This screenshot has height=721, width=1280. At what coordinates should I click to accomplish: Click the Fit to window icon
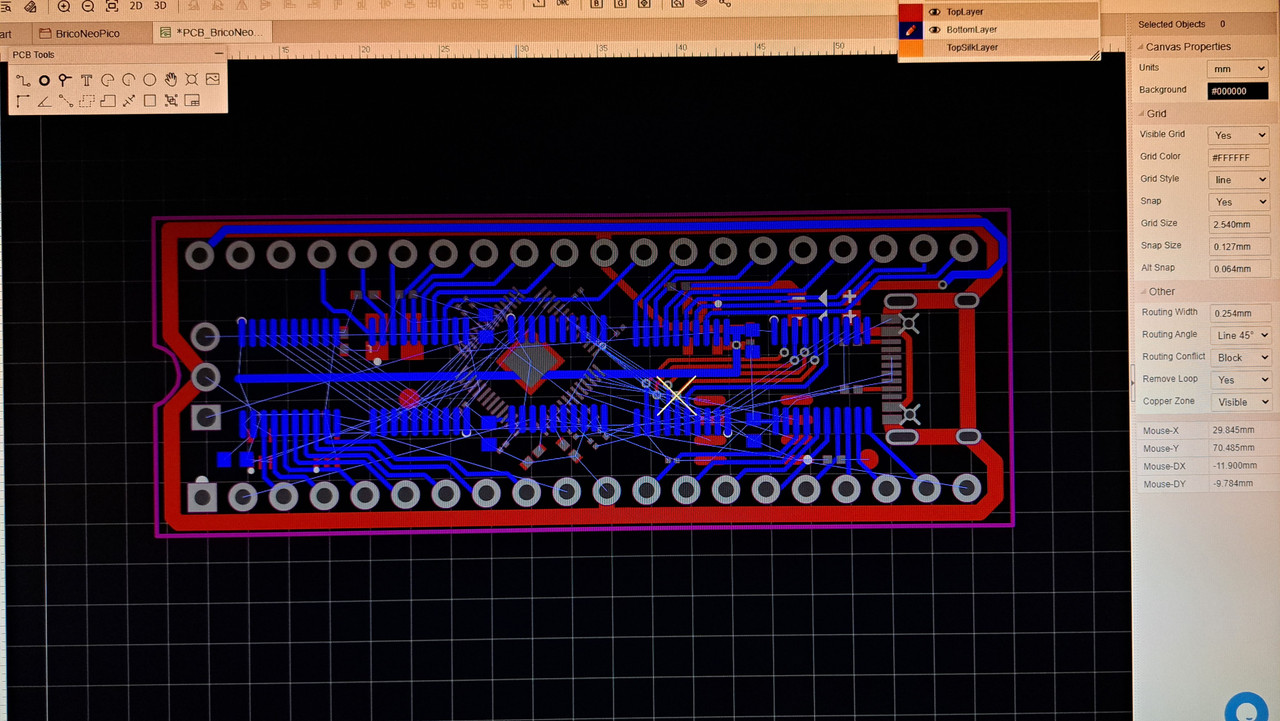[112, 6]
